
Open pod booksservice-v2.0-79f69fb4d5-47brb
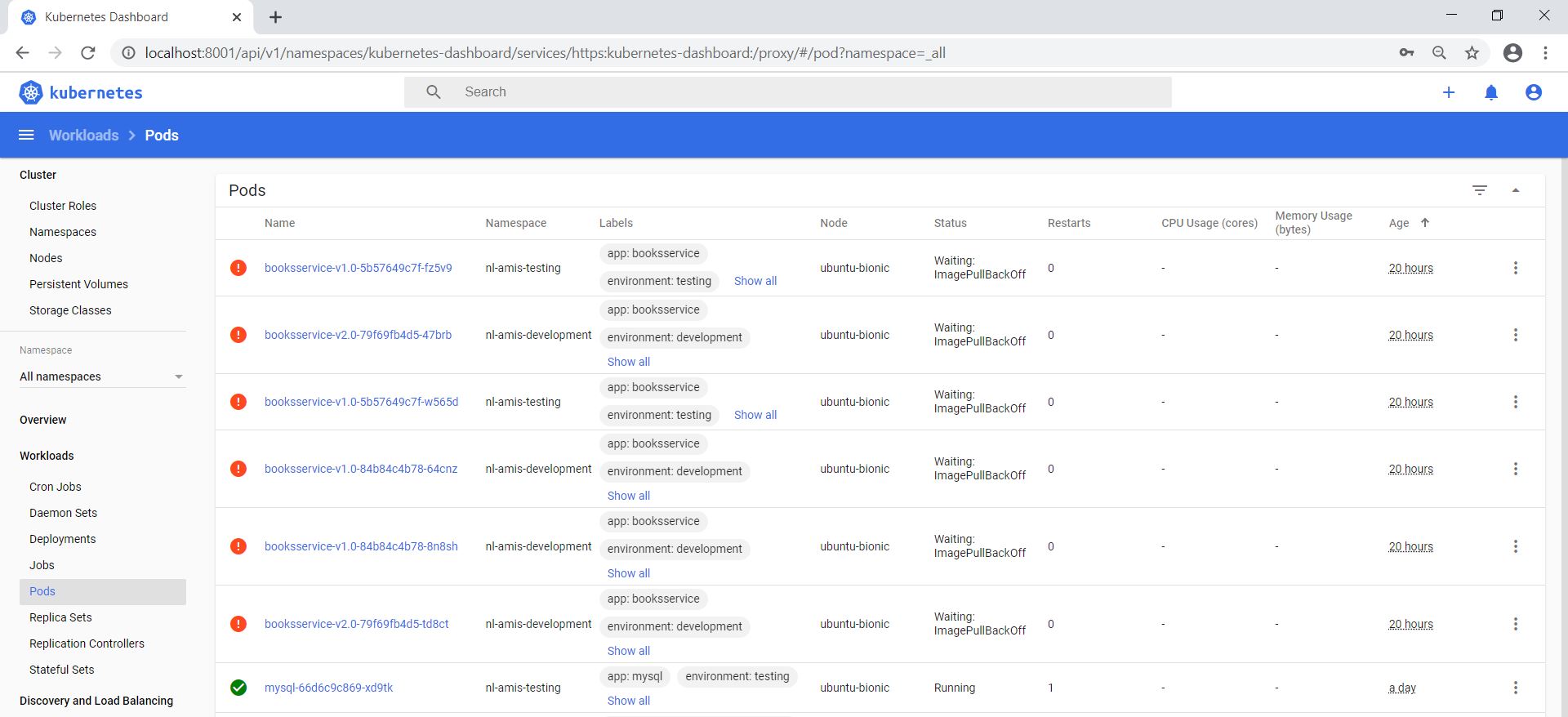(358, 335)
